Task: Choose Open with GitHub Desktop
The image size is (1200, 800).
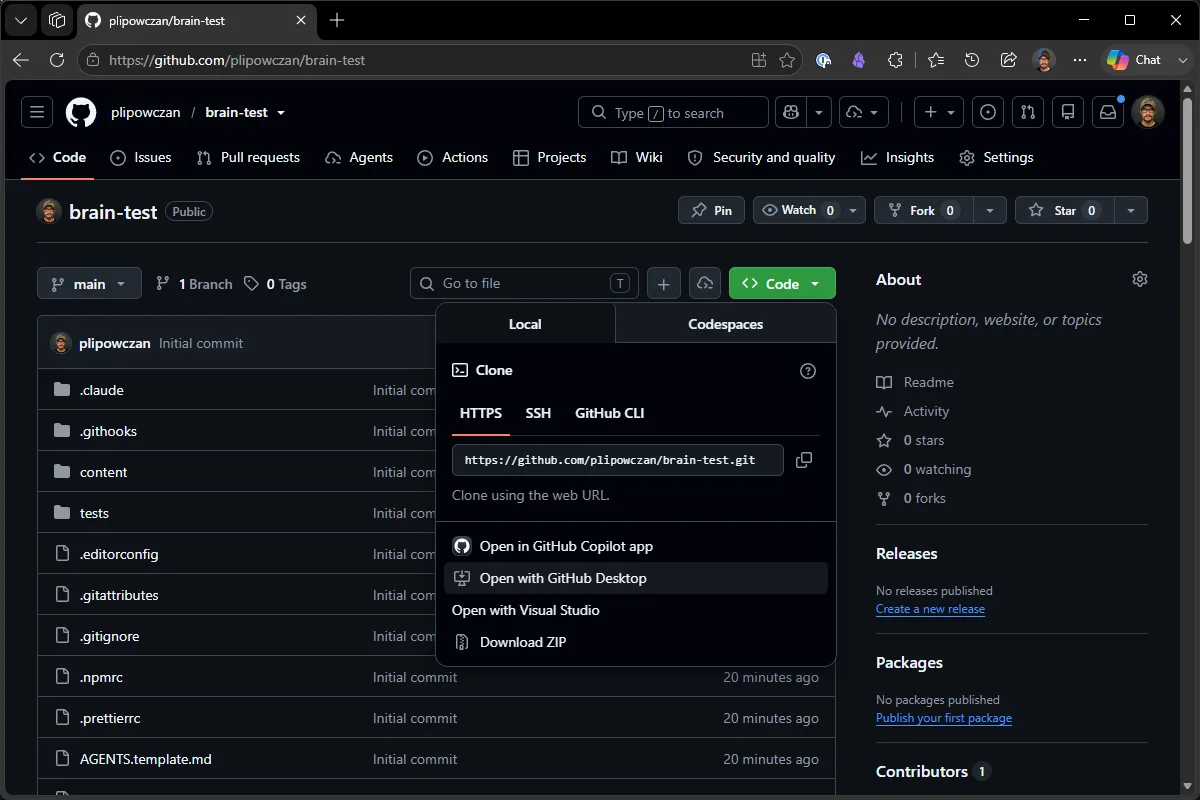Action: tap(636, 578)
